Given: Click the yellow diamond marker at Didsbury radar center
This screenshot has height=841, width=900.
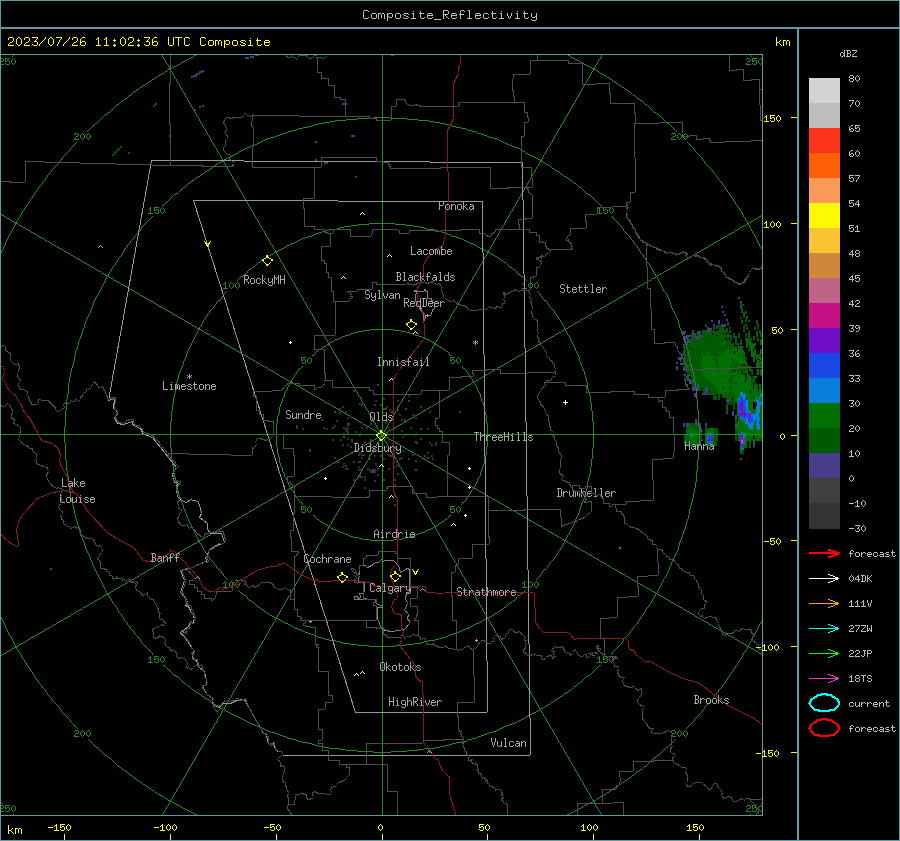Looking at the screenshot, I should pos(381,436).
